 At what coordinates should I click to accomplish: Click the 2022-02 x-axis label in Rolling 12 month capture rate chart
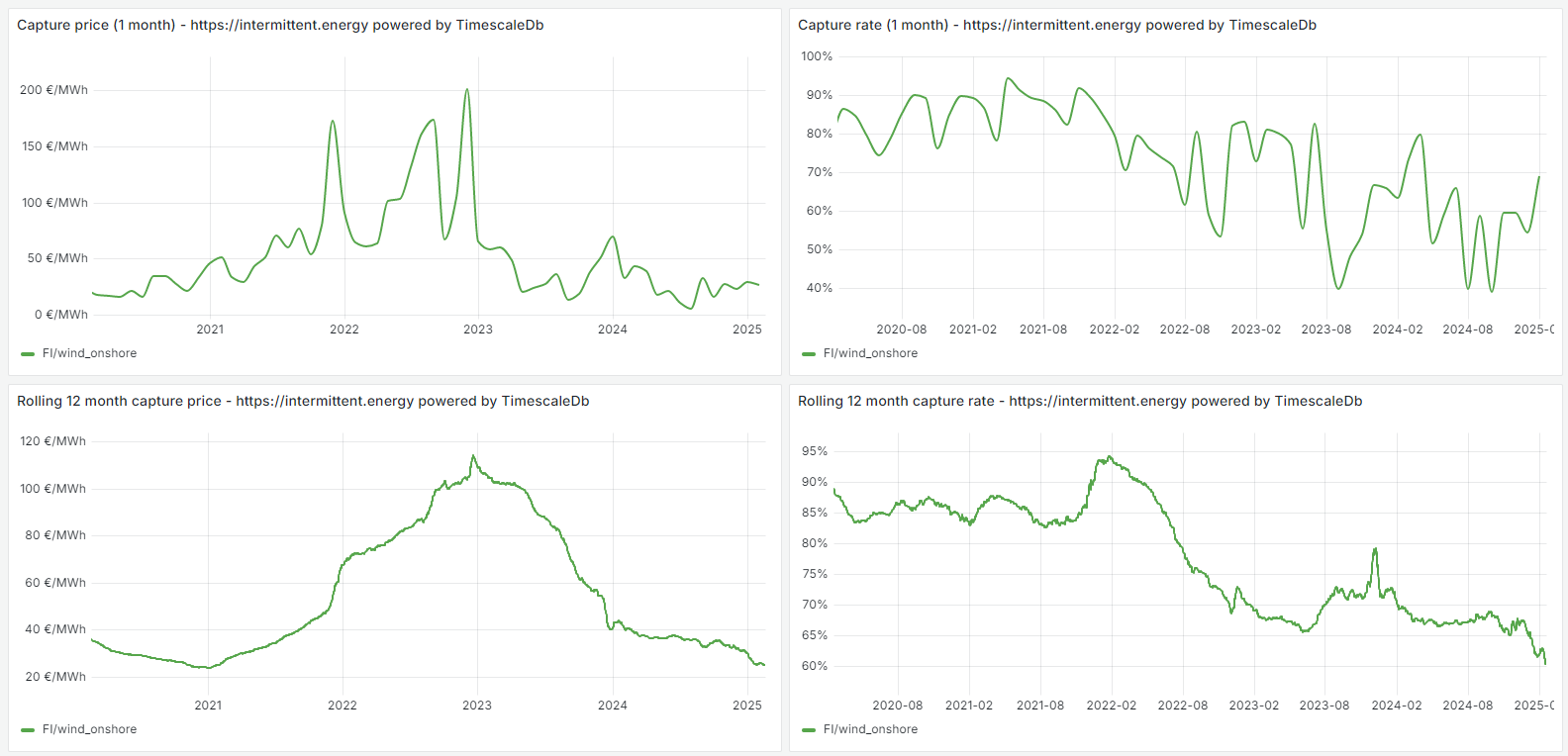click(x=1112, y=706)
